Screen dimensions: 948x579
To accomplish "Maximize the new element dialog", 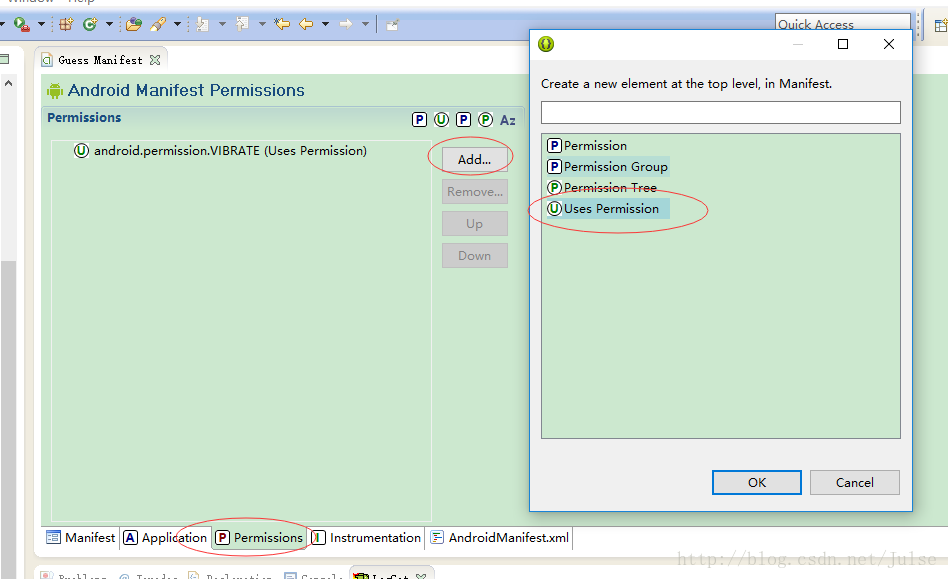I will click(x=843, y=44).
